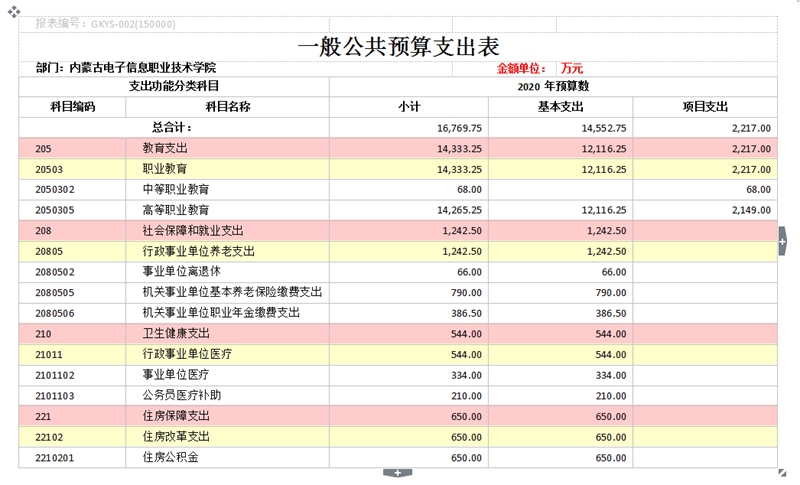Select the 科目编码 column header

[72, 106]
